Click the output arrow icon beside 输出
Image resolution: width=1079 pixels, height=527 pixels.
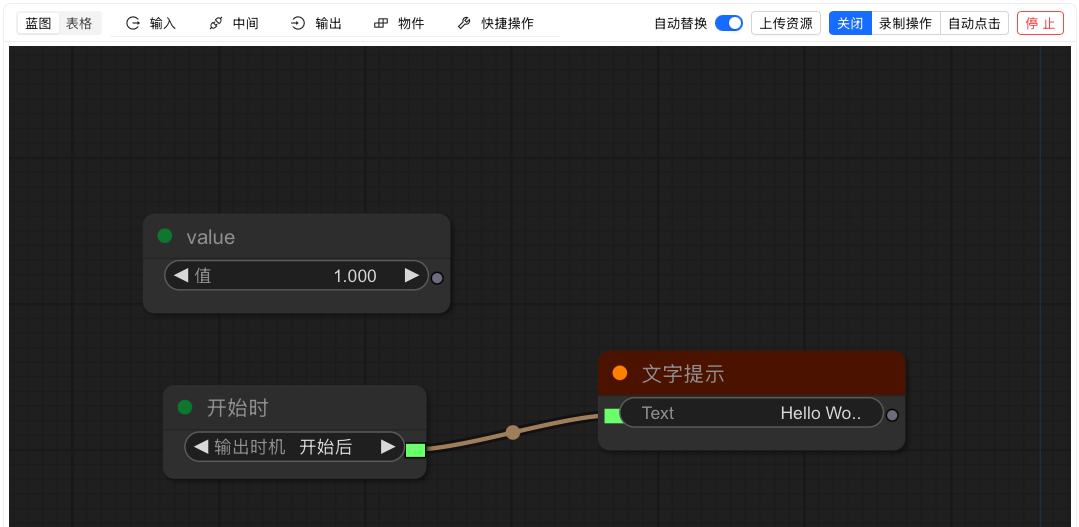pyautogui.click(x=298, y=23)
